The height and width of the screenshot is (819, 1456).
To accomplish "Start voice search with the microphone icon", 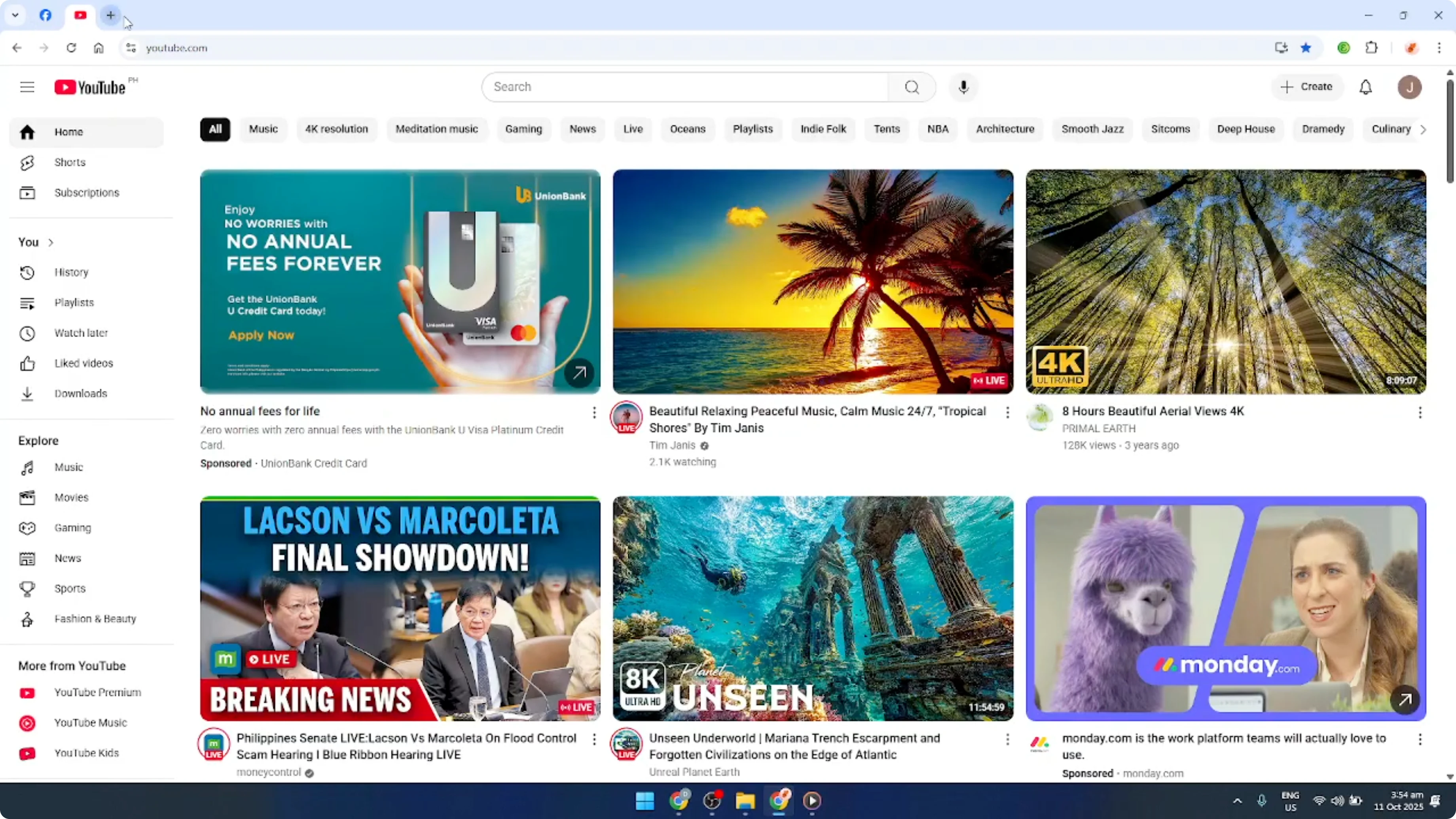I will pyautogui.click(x=964, y=87).
